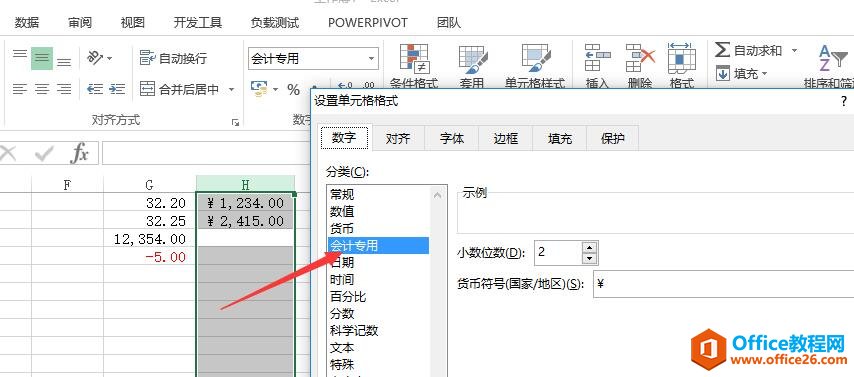854x377 pixels.
Task: Switch to 字体 tab in dialog
Action: tap(452, 138)
